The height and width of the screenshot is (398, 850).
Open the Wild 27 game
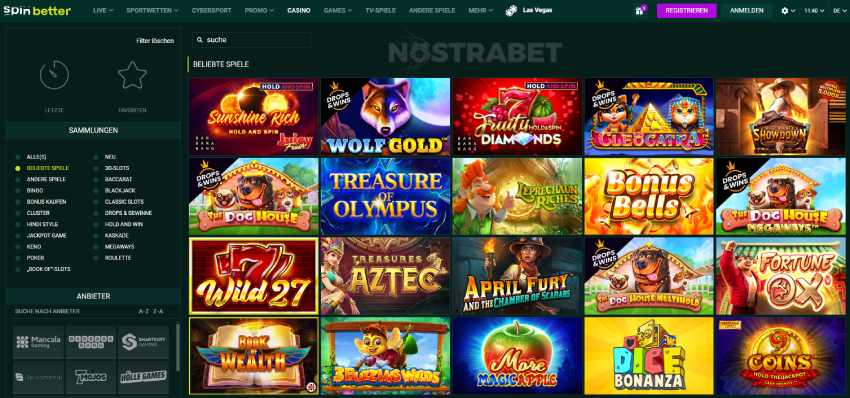pyautogui.click(x=253, y=276)
